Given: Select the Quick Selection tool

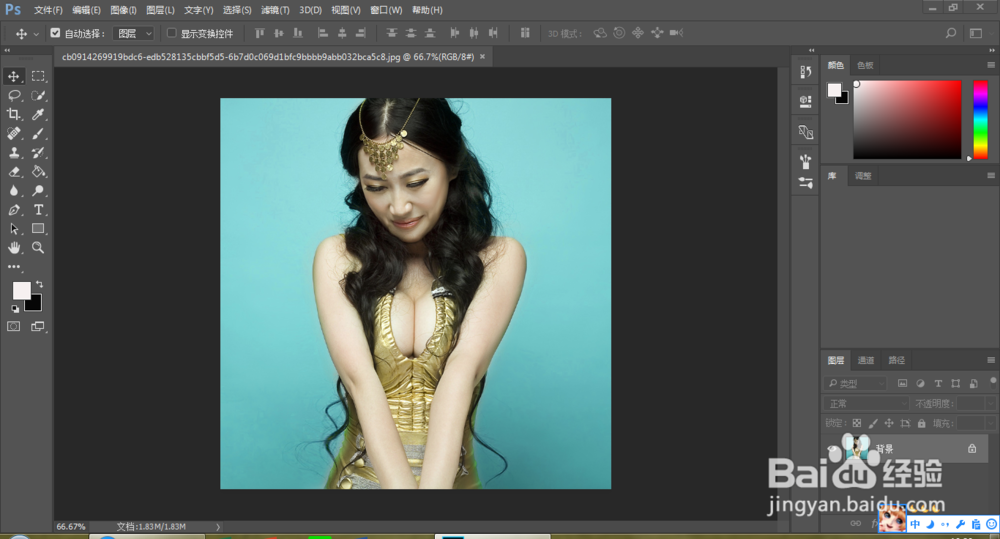Looking at the screenshot, I should (38, 96).
